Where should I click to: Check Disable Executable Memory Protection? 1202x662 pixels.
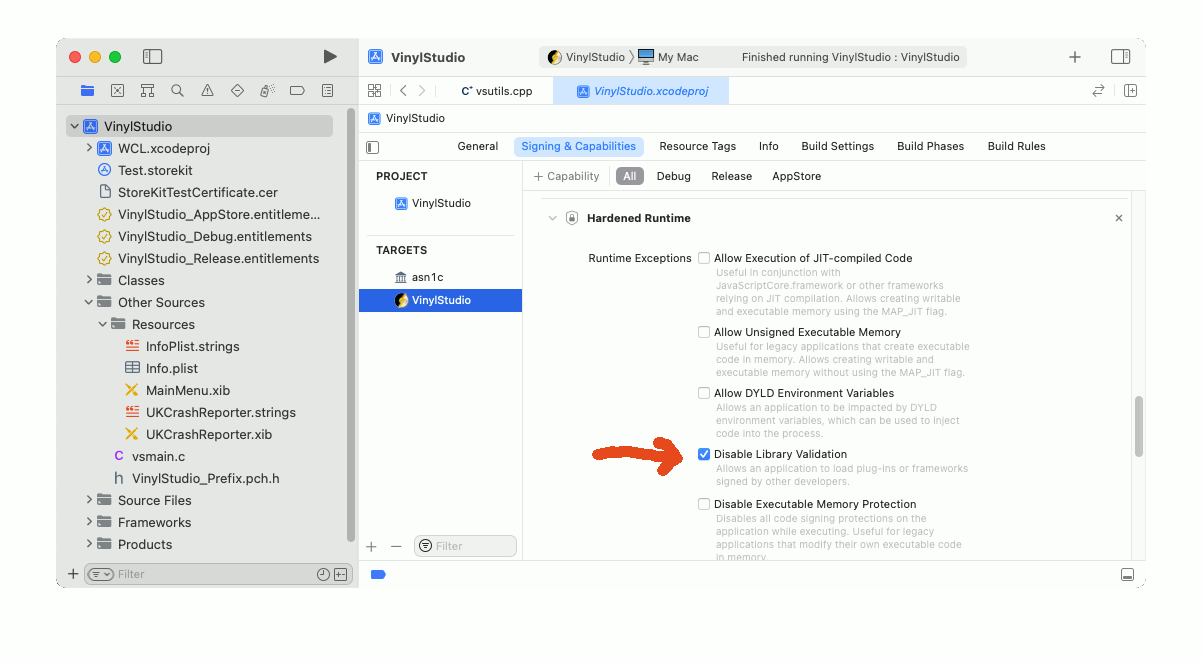[x=704, y=504]
